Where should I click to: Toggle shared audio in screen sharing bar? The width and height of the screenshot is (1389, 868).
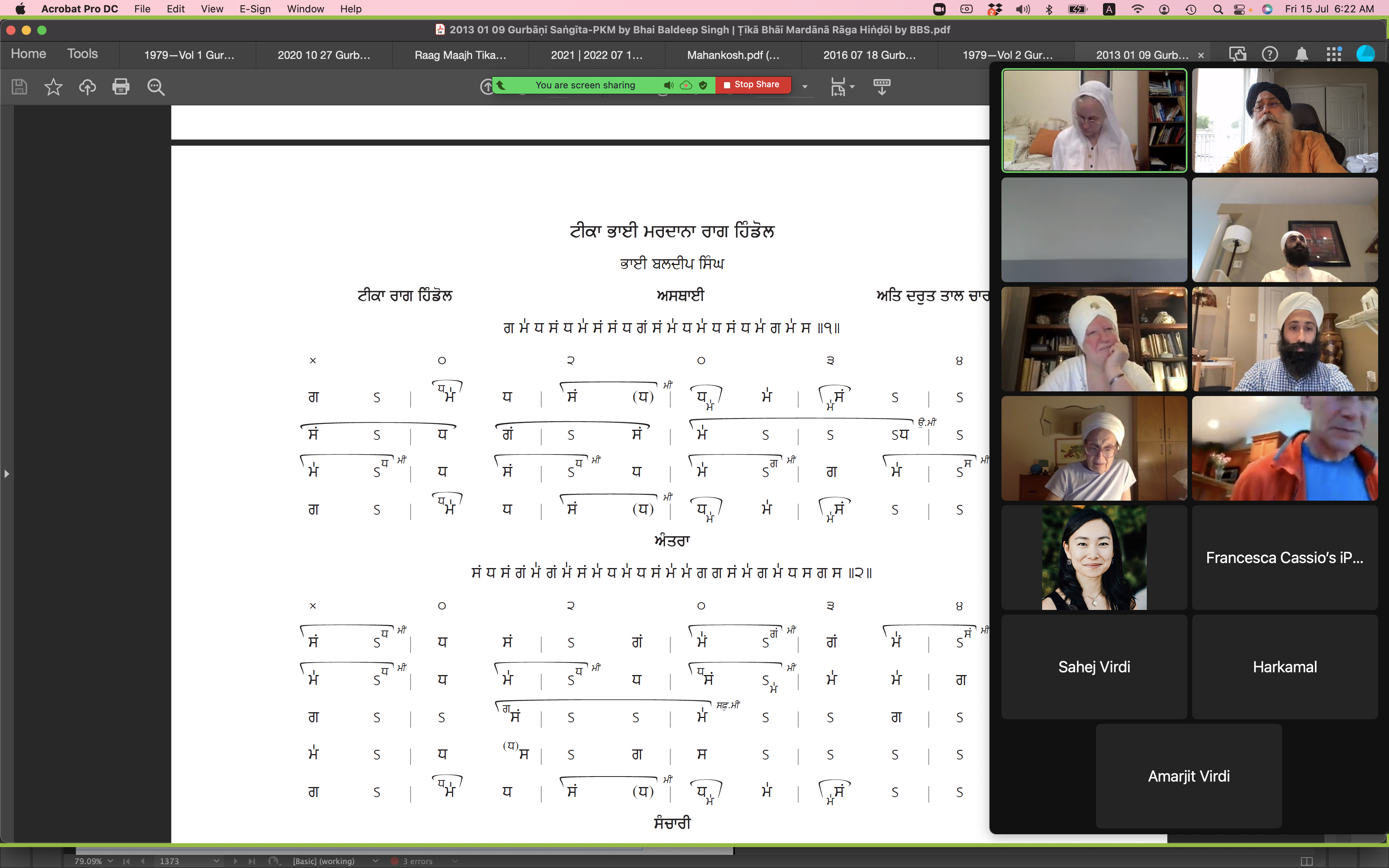668,85
